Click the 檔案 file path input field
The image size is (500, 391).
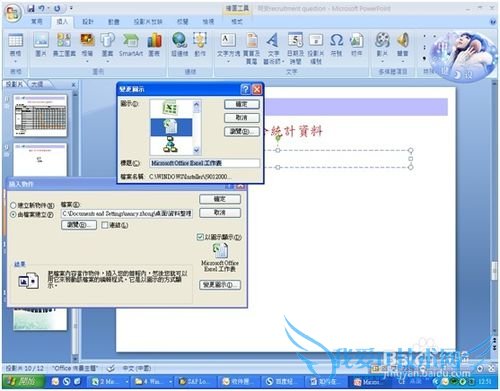point(127,213)
